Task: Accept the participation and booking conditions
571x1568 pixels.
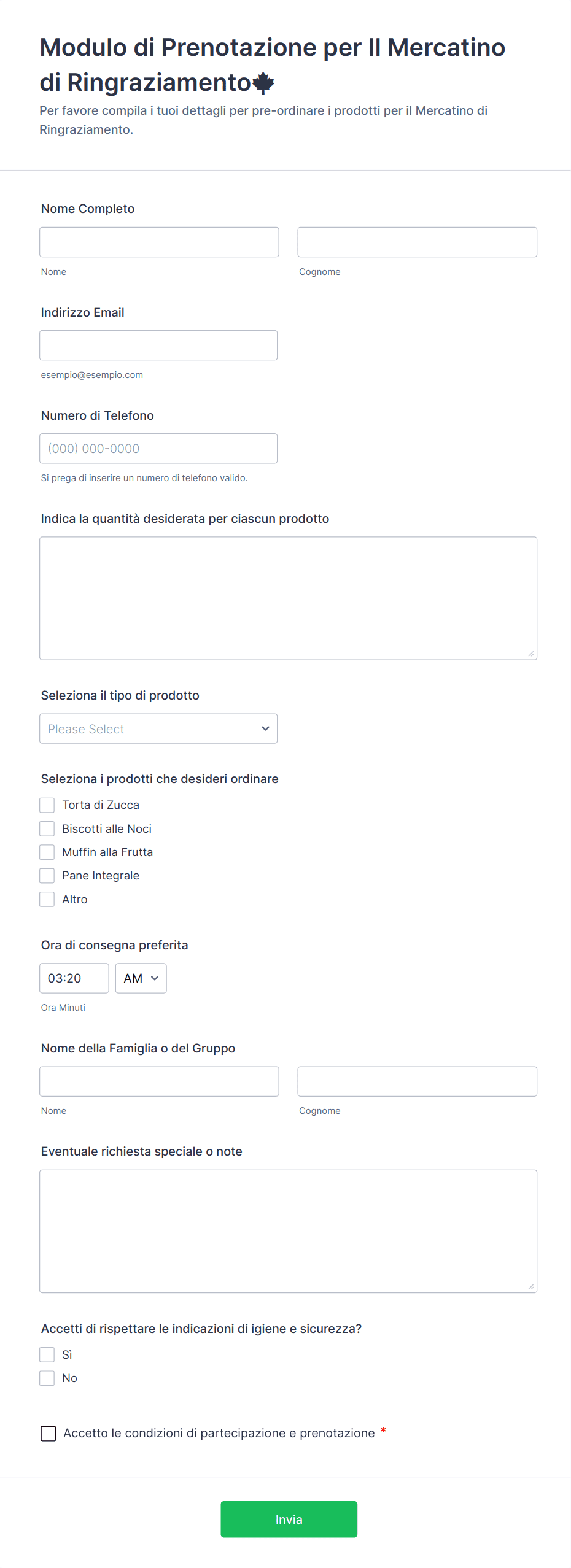Action: coord(49,1433)
